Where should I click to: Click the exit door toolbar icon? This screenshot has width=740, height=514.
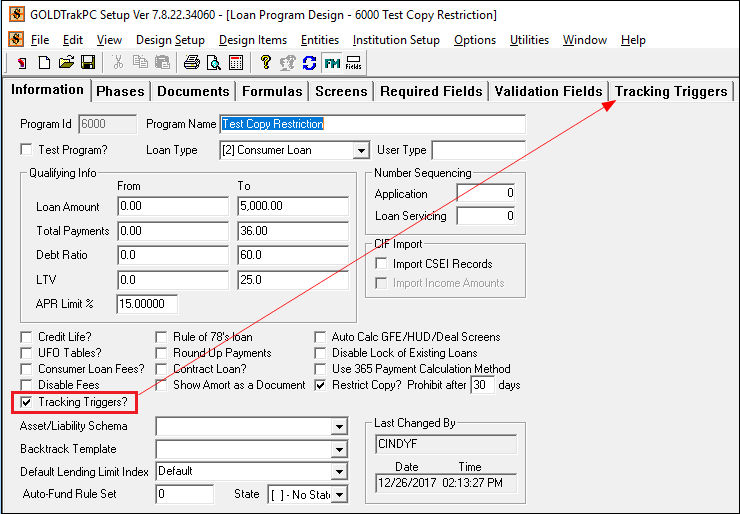tap(22, 63)
